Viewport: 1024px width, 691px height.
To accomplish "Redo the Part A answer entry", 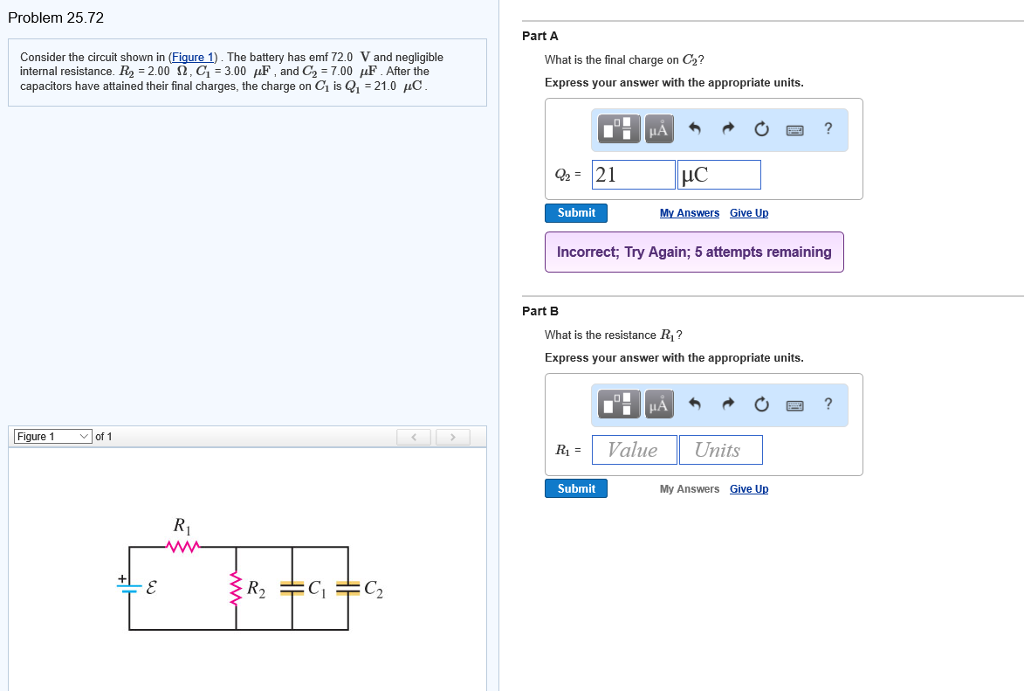I will coord(727,128).
